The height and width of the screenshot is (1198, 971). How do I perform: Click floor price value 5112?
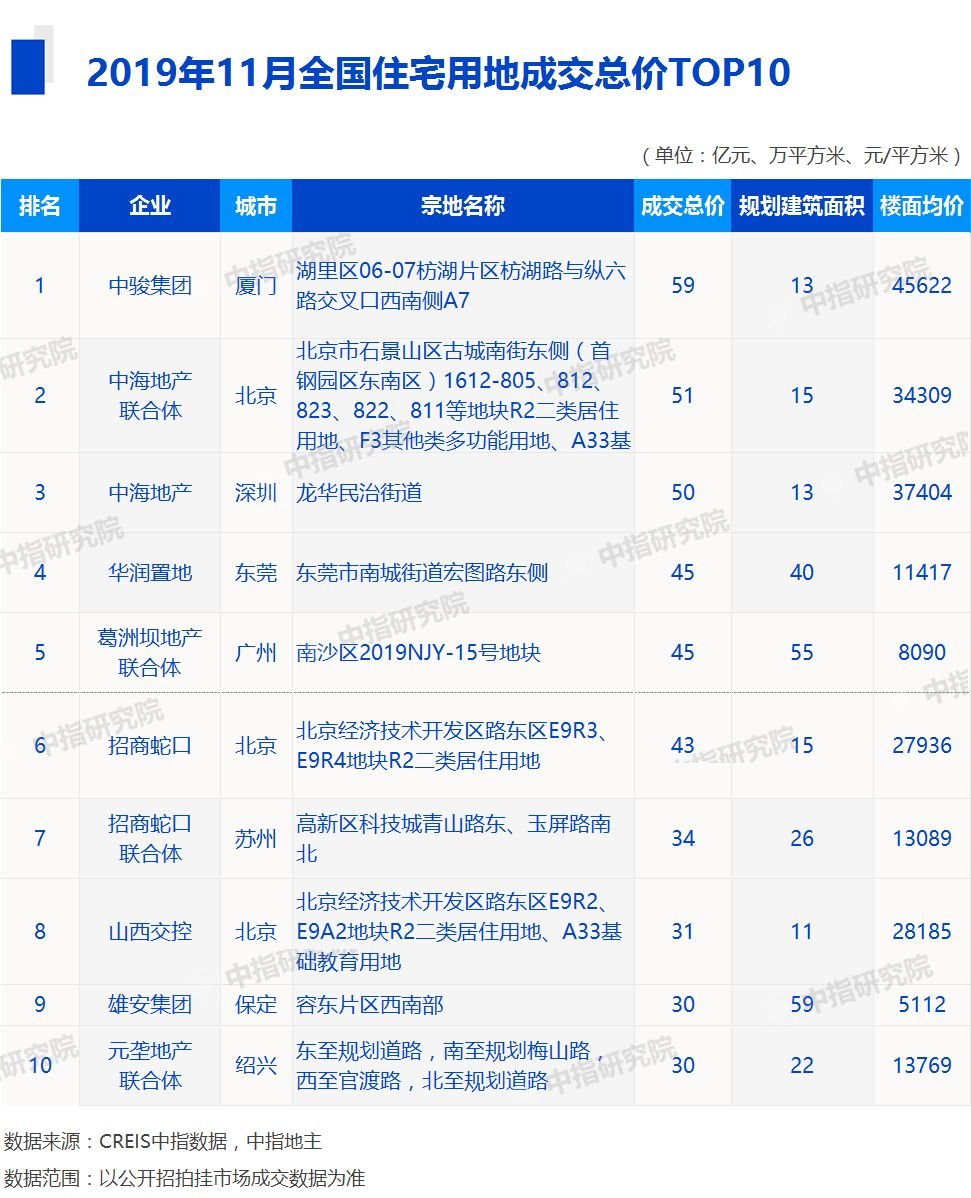922,1004
